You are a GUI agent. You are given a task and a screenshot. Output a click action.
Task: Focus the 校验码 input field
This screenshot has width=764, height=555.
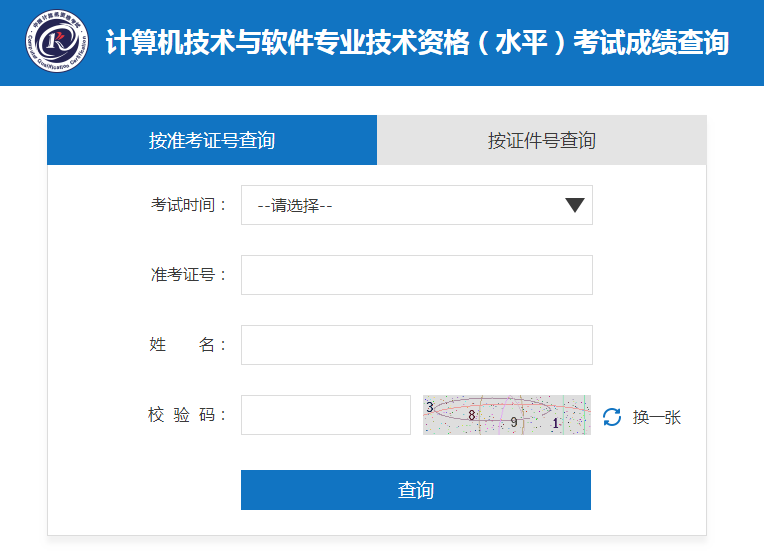325,415
